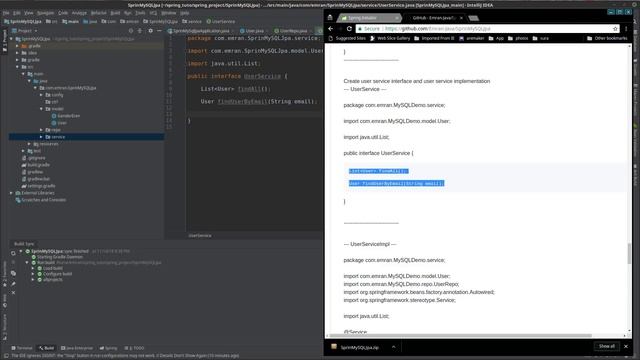The width and height of the screenshot is (640, 360).
Task: Expand the service package folder arrow
Action: tap(41, 137)
